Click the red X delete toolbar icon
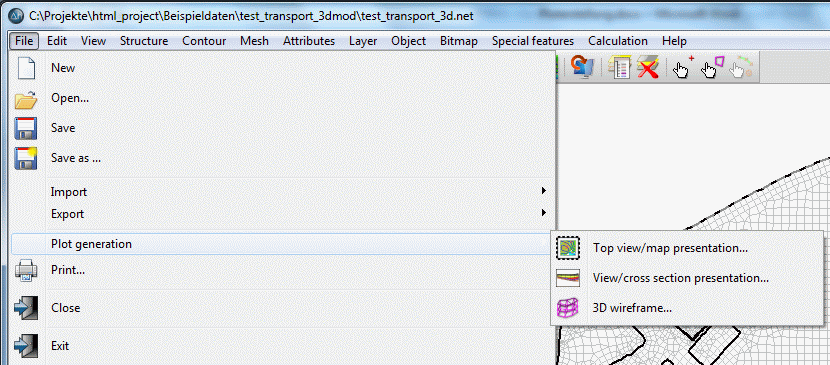The width and height of the screenshot is (830, 365). pos(647,68)
